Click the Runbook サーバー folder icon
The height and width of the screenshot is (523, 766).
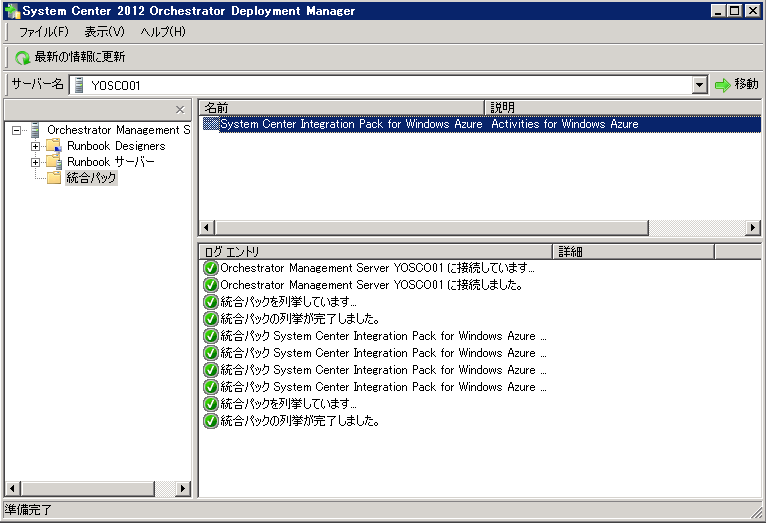pos(54,162)
